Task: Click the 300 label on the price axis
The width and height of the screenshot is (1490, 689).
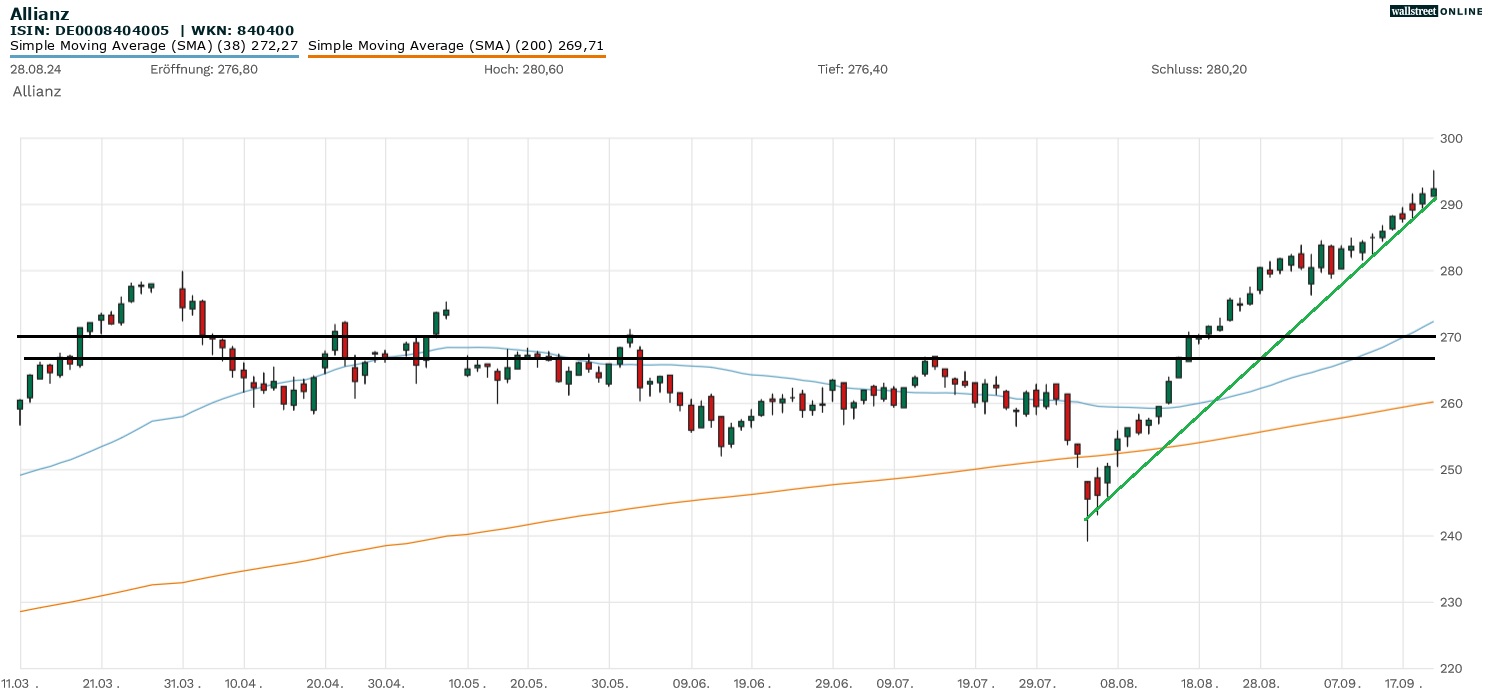Action: pyautogui.click(x=1451, y=139)
